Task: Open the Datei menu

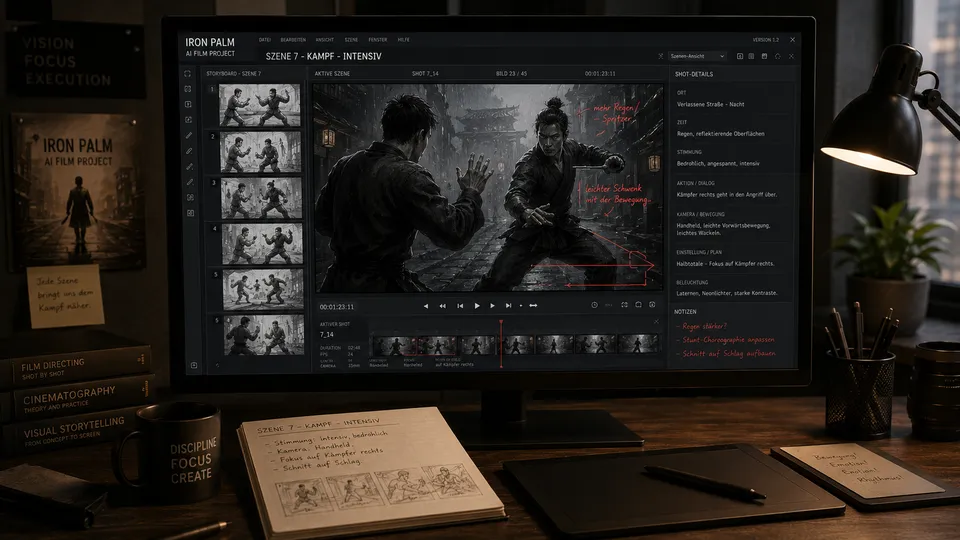Action: pos(264,40)
